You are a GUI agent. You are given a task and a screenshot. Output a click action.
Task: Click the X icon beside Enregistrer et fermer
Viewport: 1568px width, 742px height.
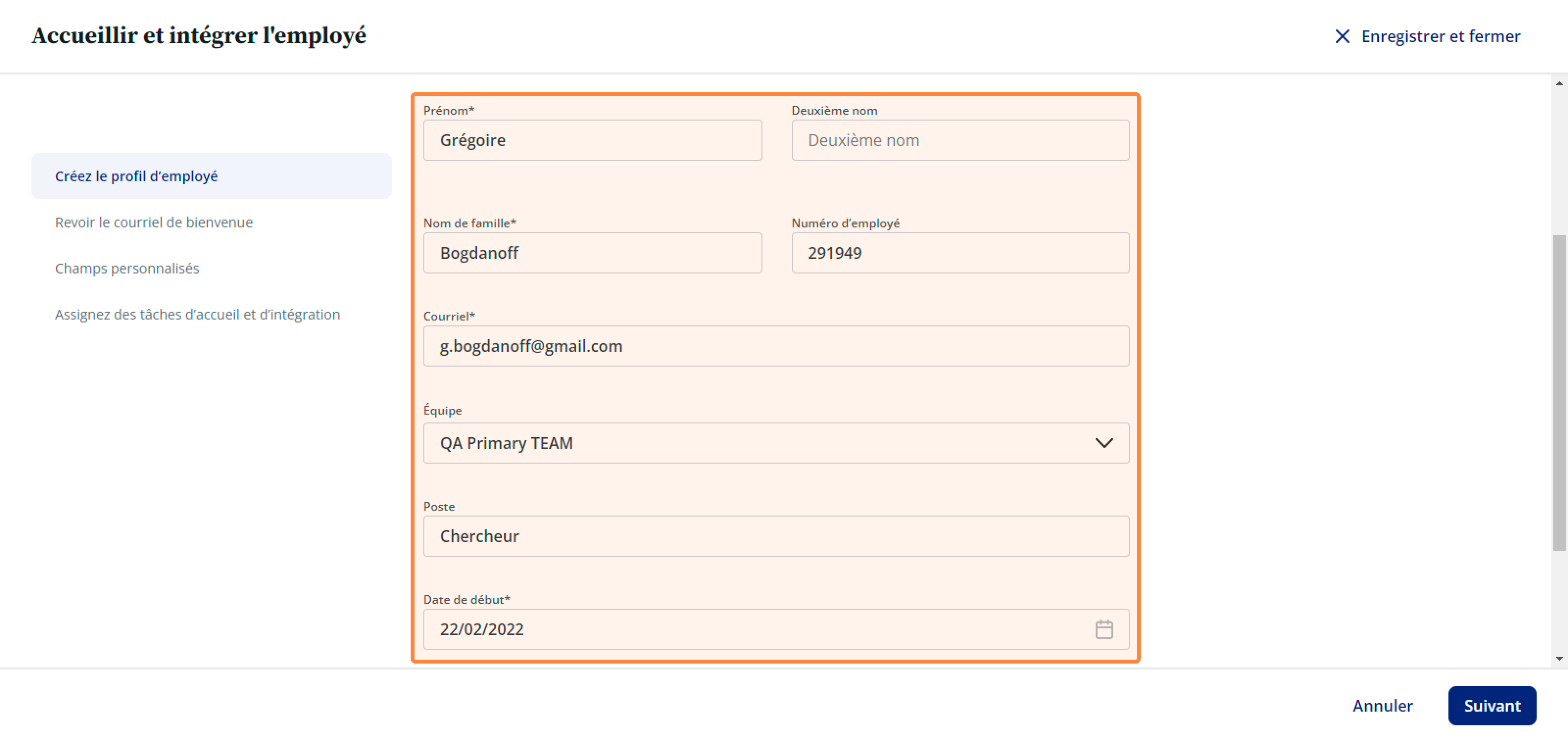point(1342,37)
